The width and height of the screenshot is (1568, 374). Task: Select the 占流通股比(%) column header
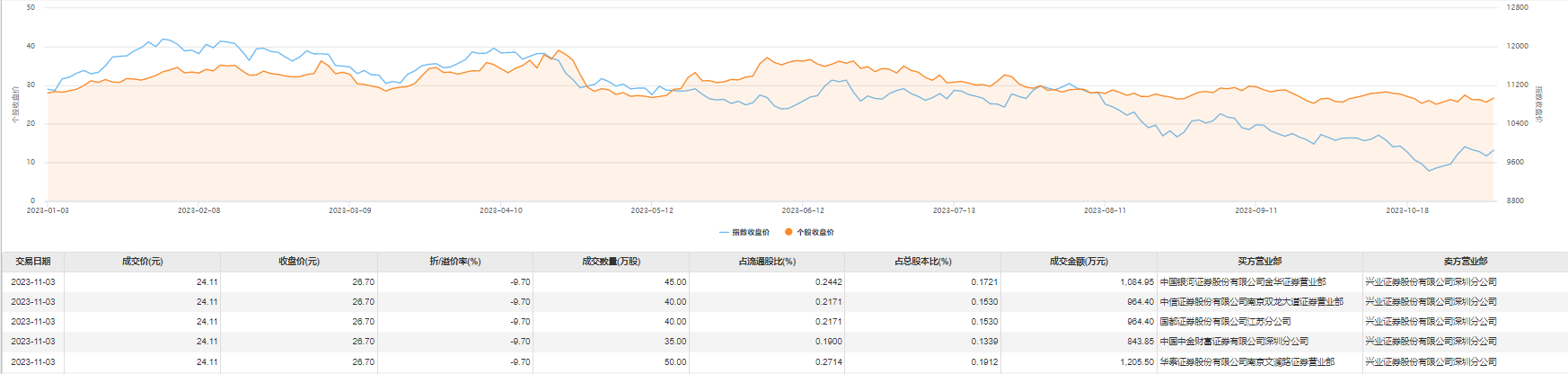point(767,262)
